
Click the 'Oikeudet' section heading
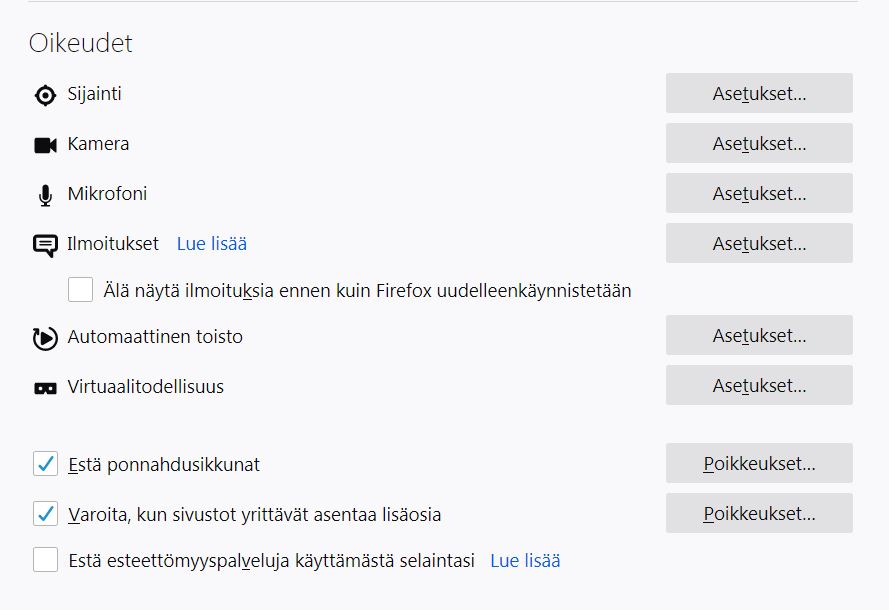[x=81, y=43]
